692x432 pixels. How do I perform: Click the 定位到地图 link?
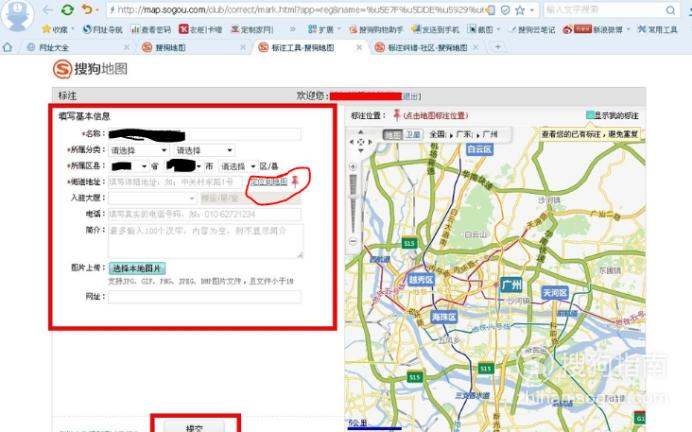[x=269, y=181]
